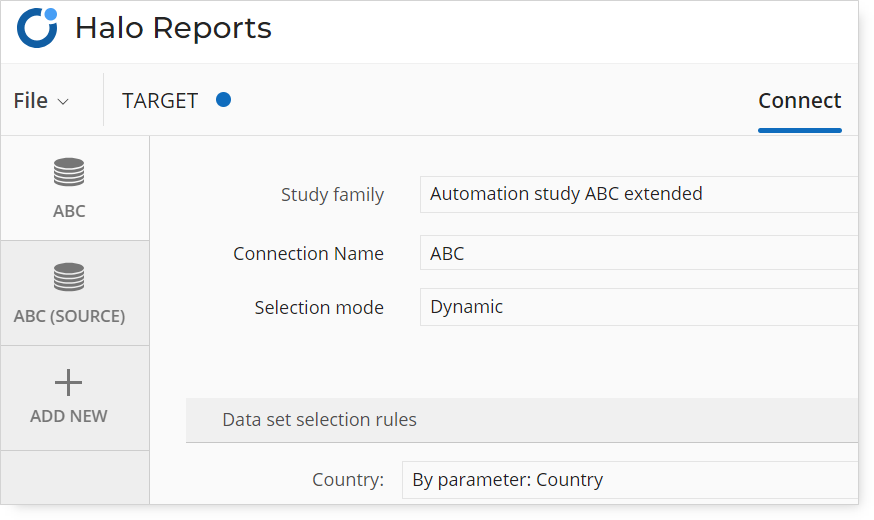Click the Selection mode label
The height and width of the screenshot is (520, 874).
coord(319,307)
